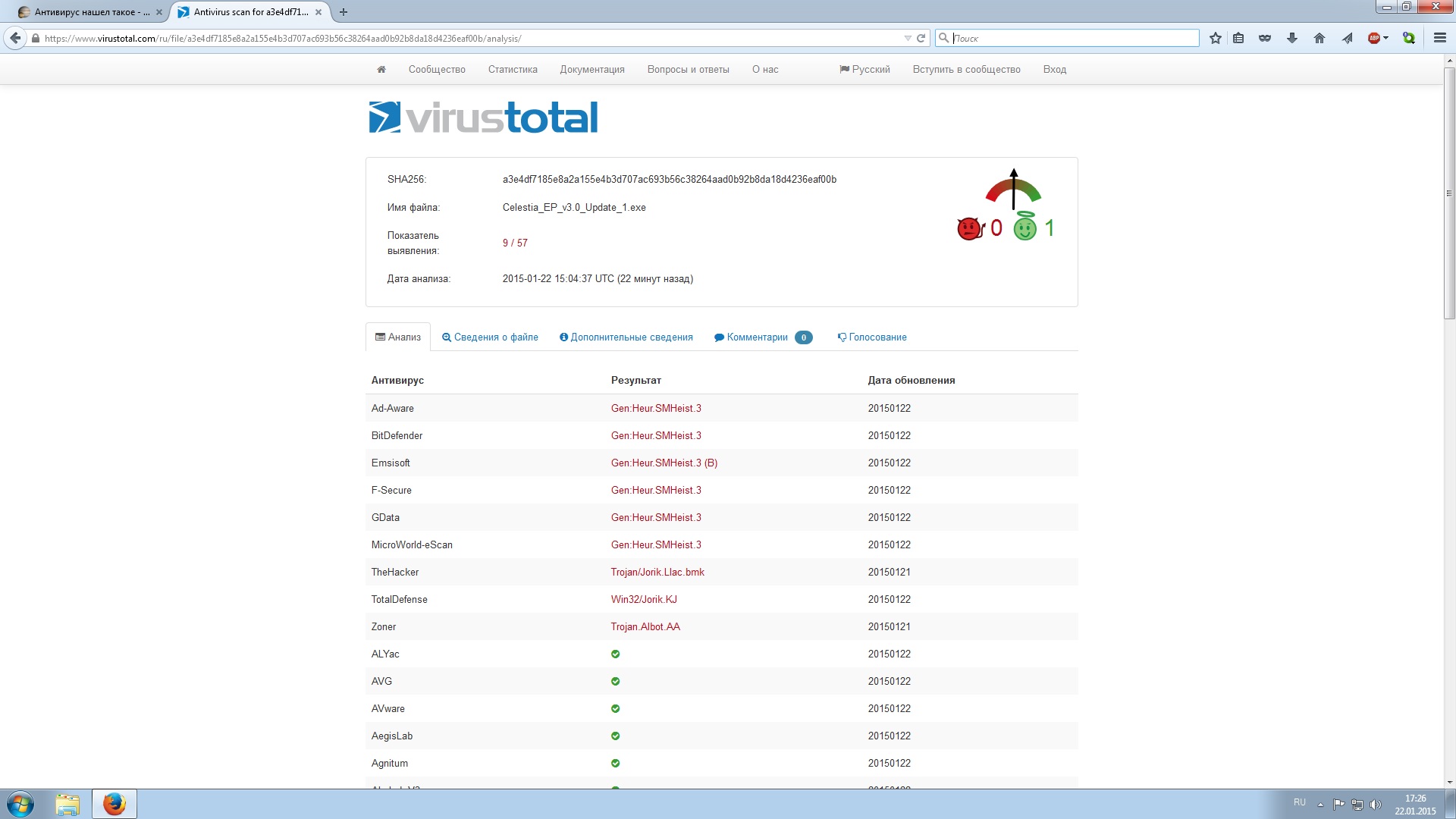Click the file name Celestia_EP_v3.0_Update_1.exe
Image resolution: width=1456 pixels, height=819 pixels.
coord(574,207)
